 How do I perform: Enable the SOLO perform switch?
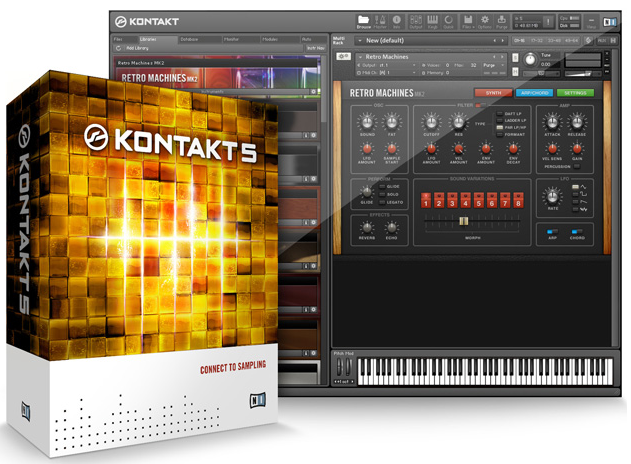tap(382, 194)
